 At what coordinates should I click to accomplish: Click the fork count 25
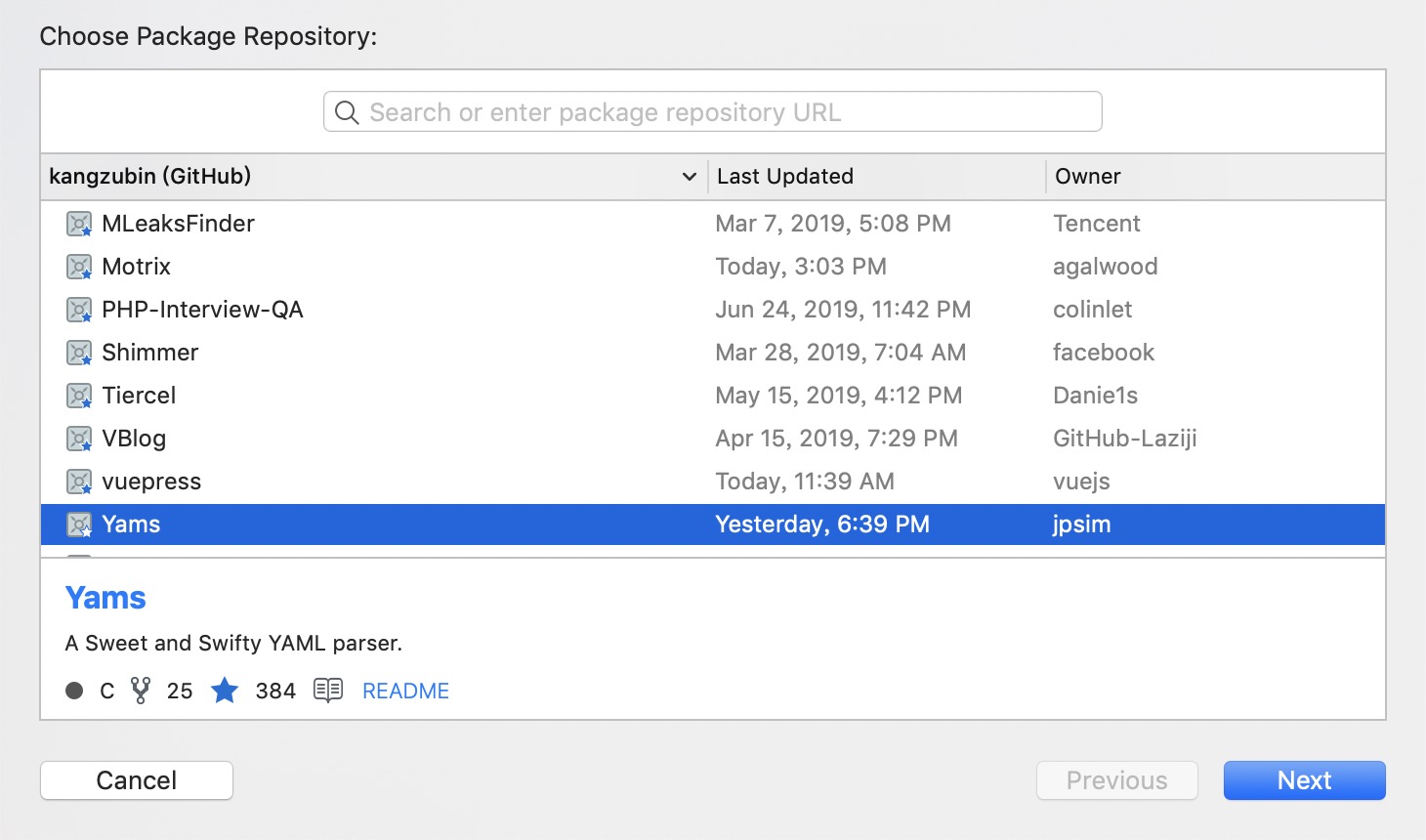pyautogui.click(x=180, y=691)
